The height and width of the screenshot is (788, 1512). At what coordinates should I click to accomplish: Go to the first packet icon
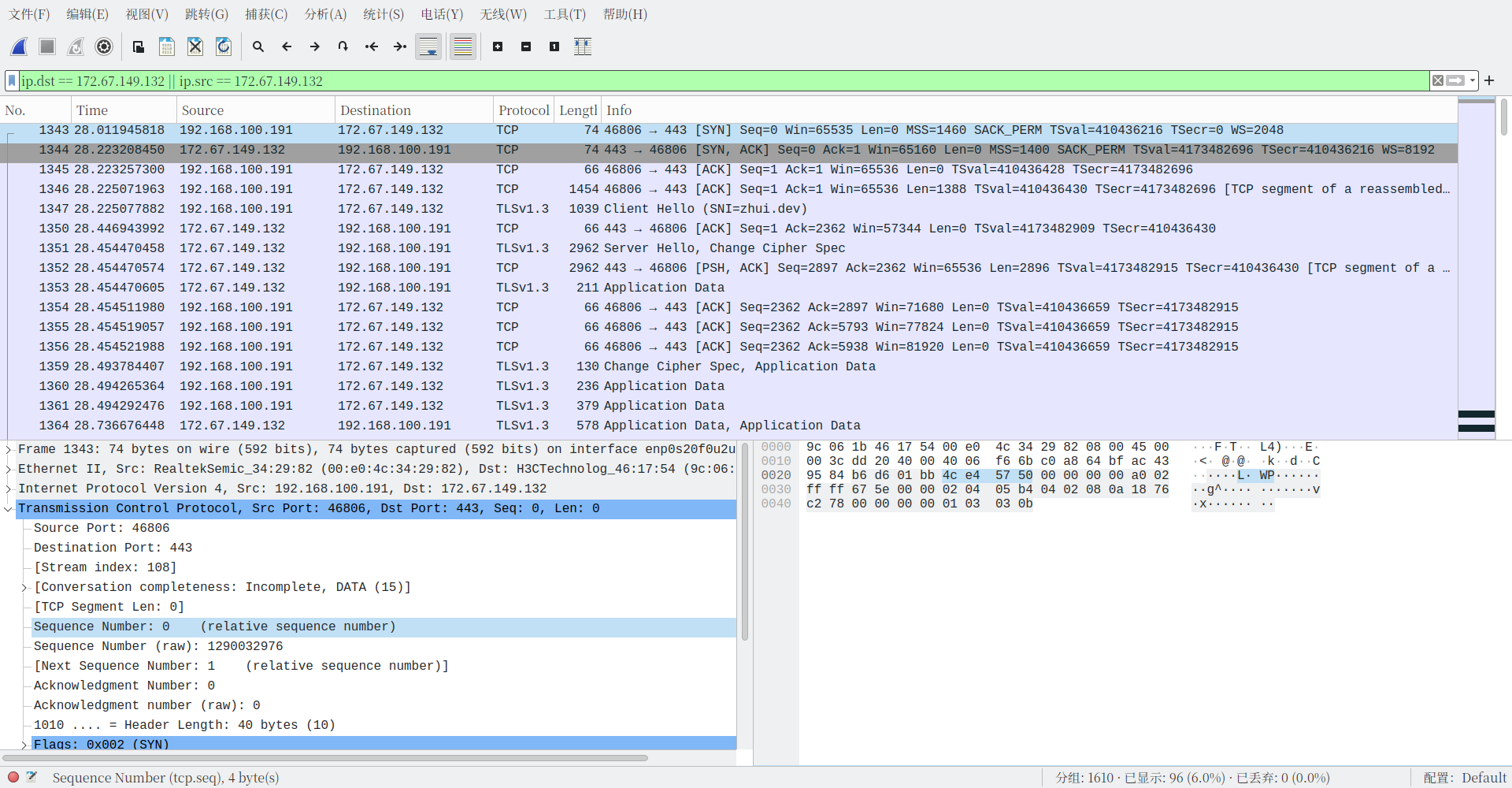[372, 47]
